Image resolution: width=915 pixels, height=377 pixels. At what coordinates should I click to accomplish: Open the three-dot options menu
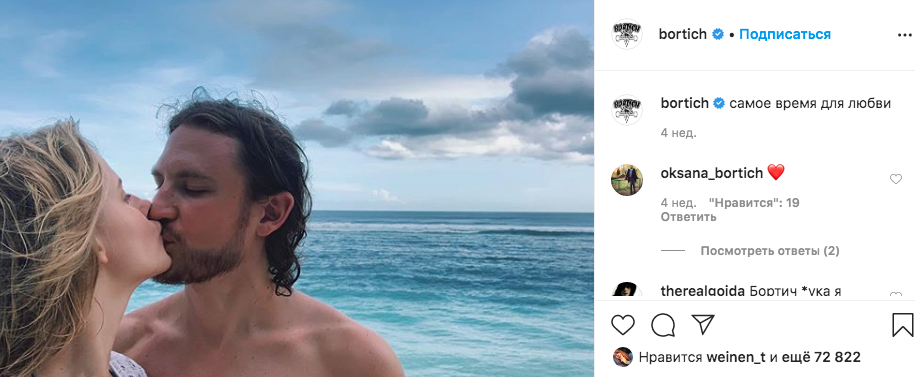pyautogui.click(x=904, y=35)
